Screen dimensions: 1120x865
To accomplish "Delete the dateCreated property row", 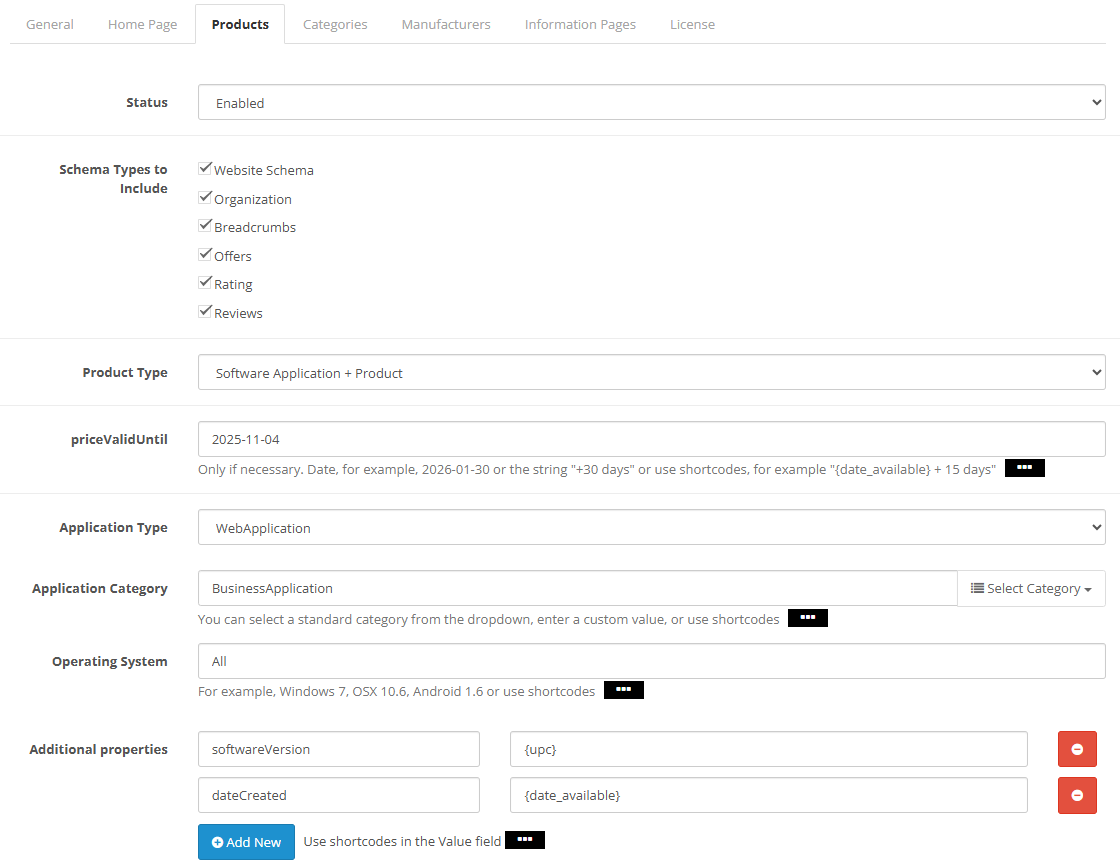I will click(x=1077, y=795).
